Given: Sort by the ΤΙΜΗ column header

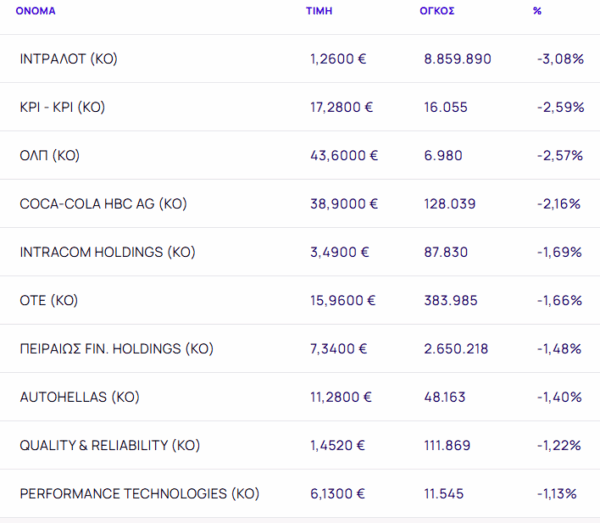Looking at the screenshot, I should (319, 12).
